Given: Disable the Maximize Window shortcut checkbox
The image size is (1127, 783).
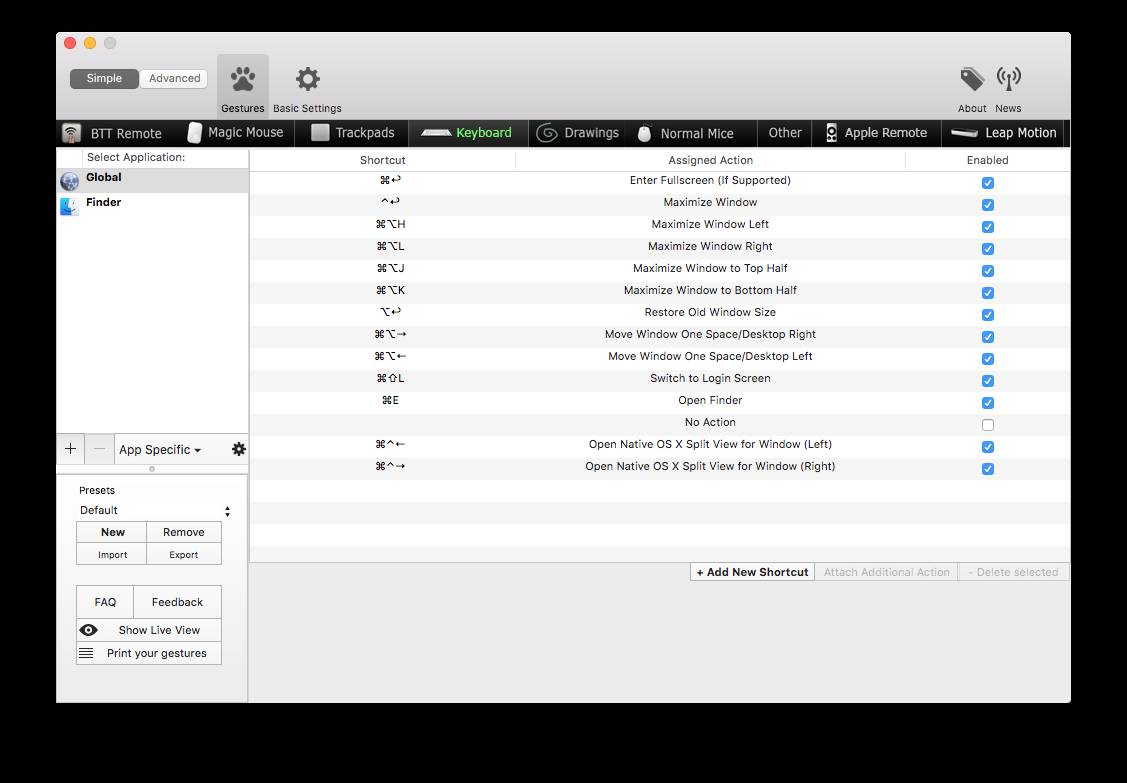Looking at the screenshot, I should [x=988, y=205].
